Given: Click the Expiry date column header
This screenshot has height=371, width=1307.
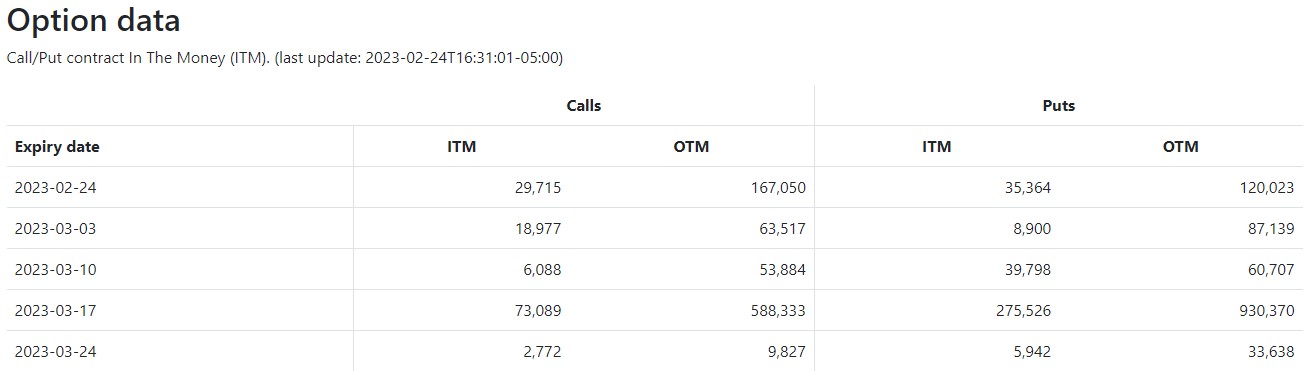Looking at the screenshot, I should (x=57, y=147).
